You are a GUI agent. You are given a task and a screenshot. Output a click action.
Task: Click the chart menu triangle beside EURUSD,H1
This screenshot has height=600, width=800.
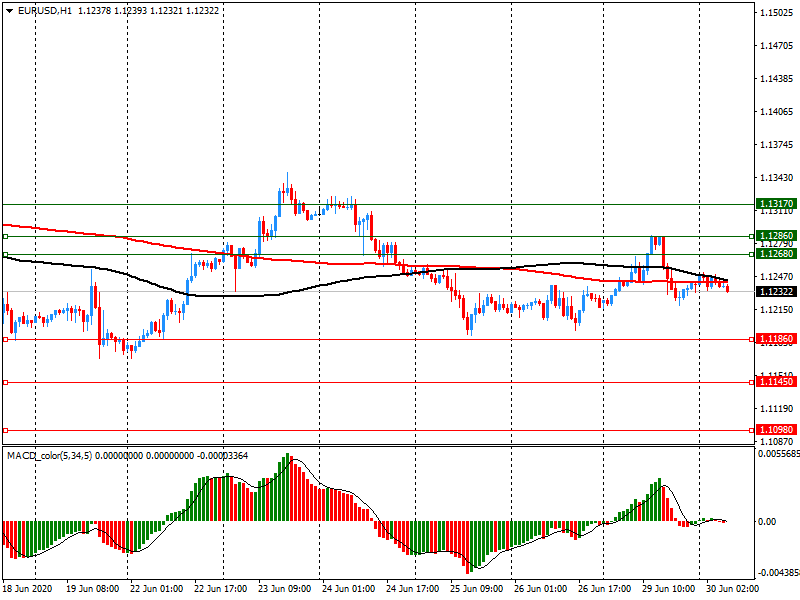point(8,10)
